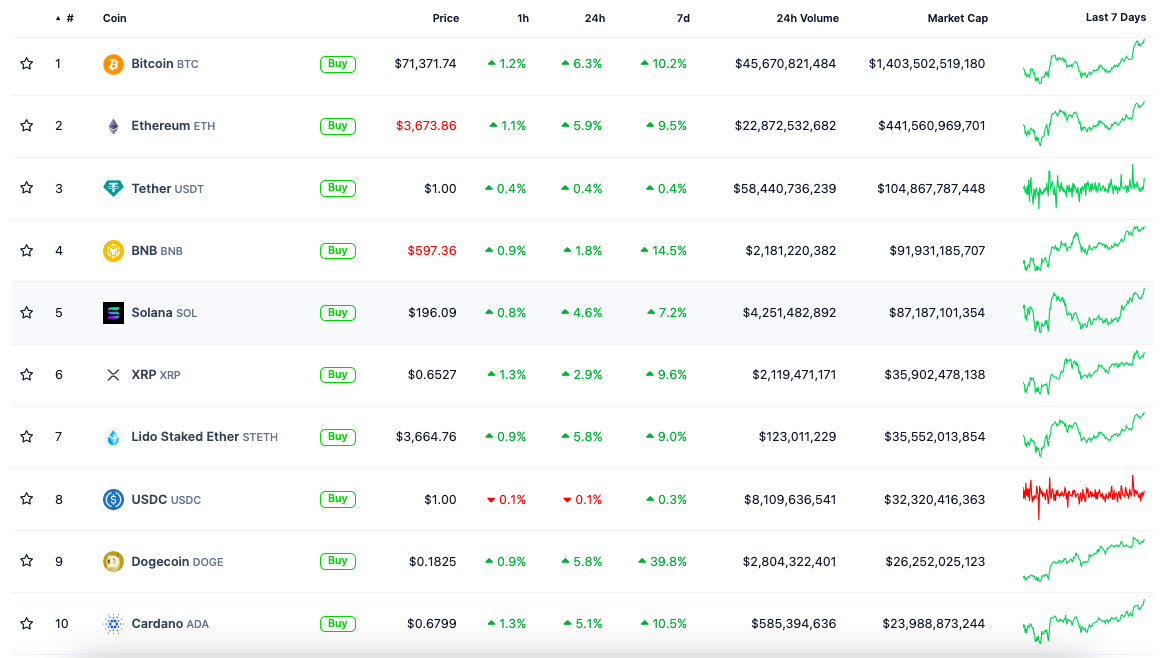Click Bitcoin market cap $1,403,502,519,180
Viewport: 1173px width, 658px height.
point(926,64)
